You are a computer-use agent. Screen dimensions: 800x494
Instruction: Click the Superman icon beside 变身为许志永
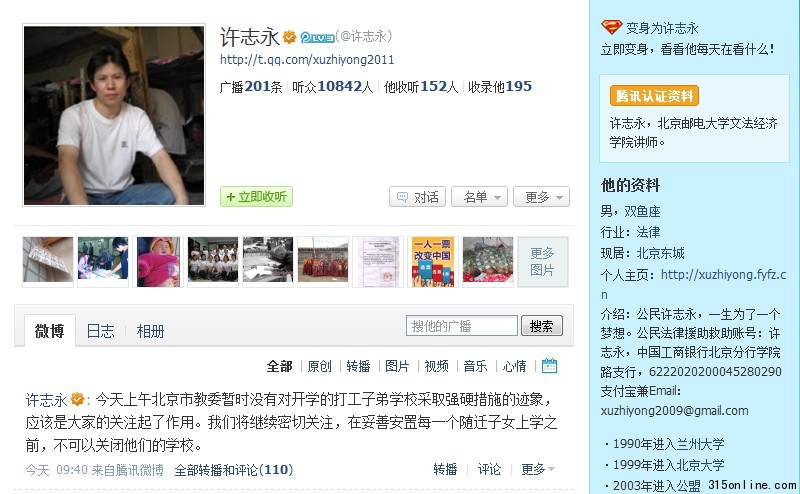[x=611, y=27]
